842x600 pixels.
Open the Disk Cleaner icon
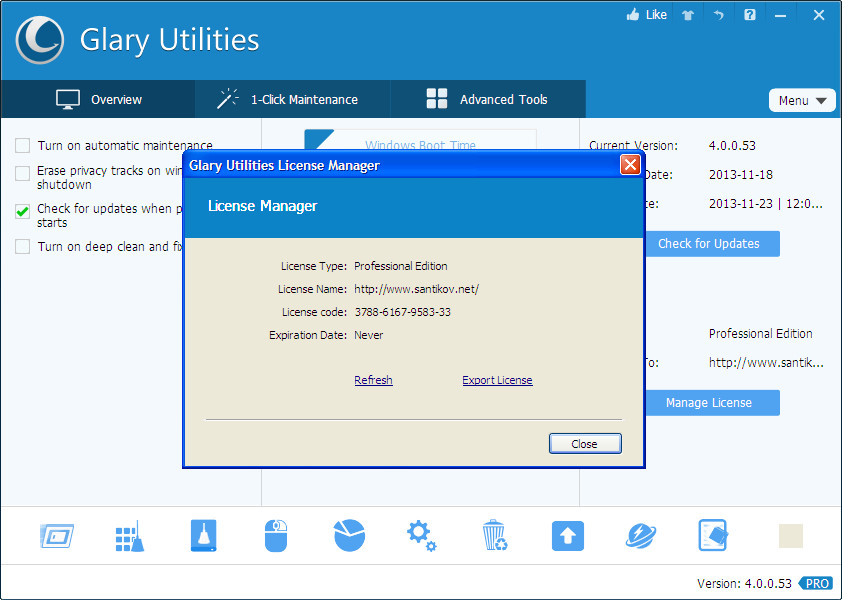coord(204,536)
